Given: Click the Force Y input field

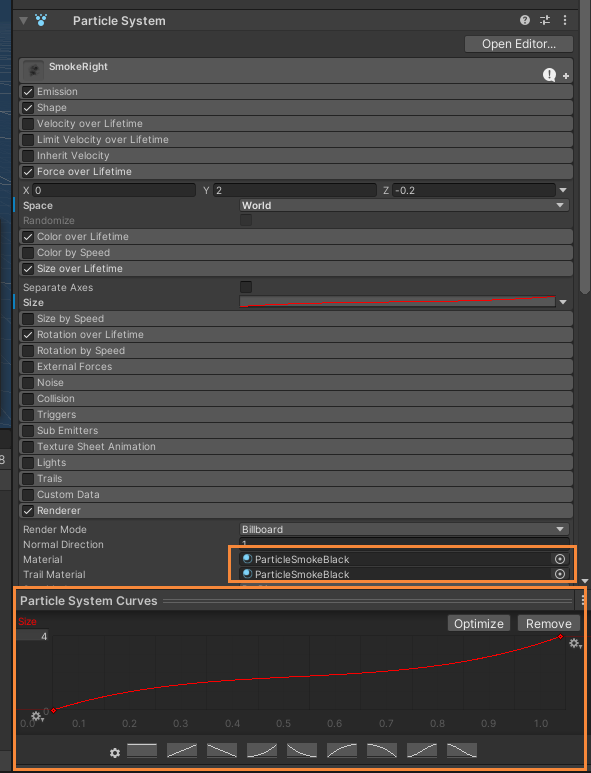Looking at the screenshot, I should coord(295,190).
